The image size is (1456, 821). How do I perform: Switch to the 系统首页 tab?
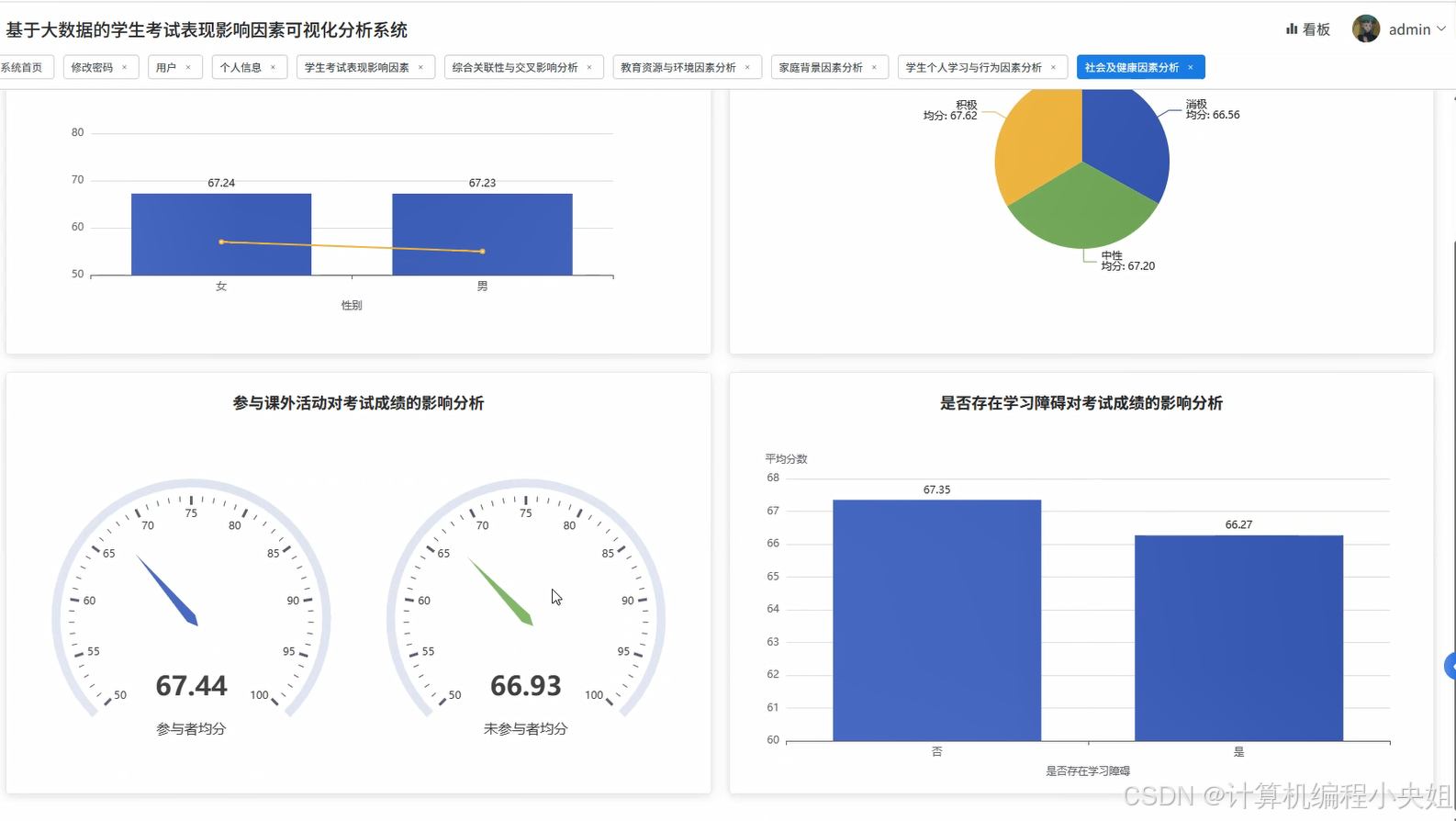(x=24, y=67)
